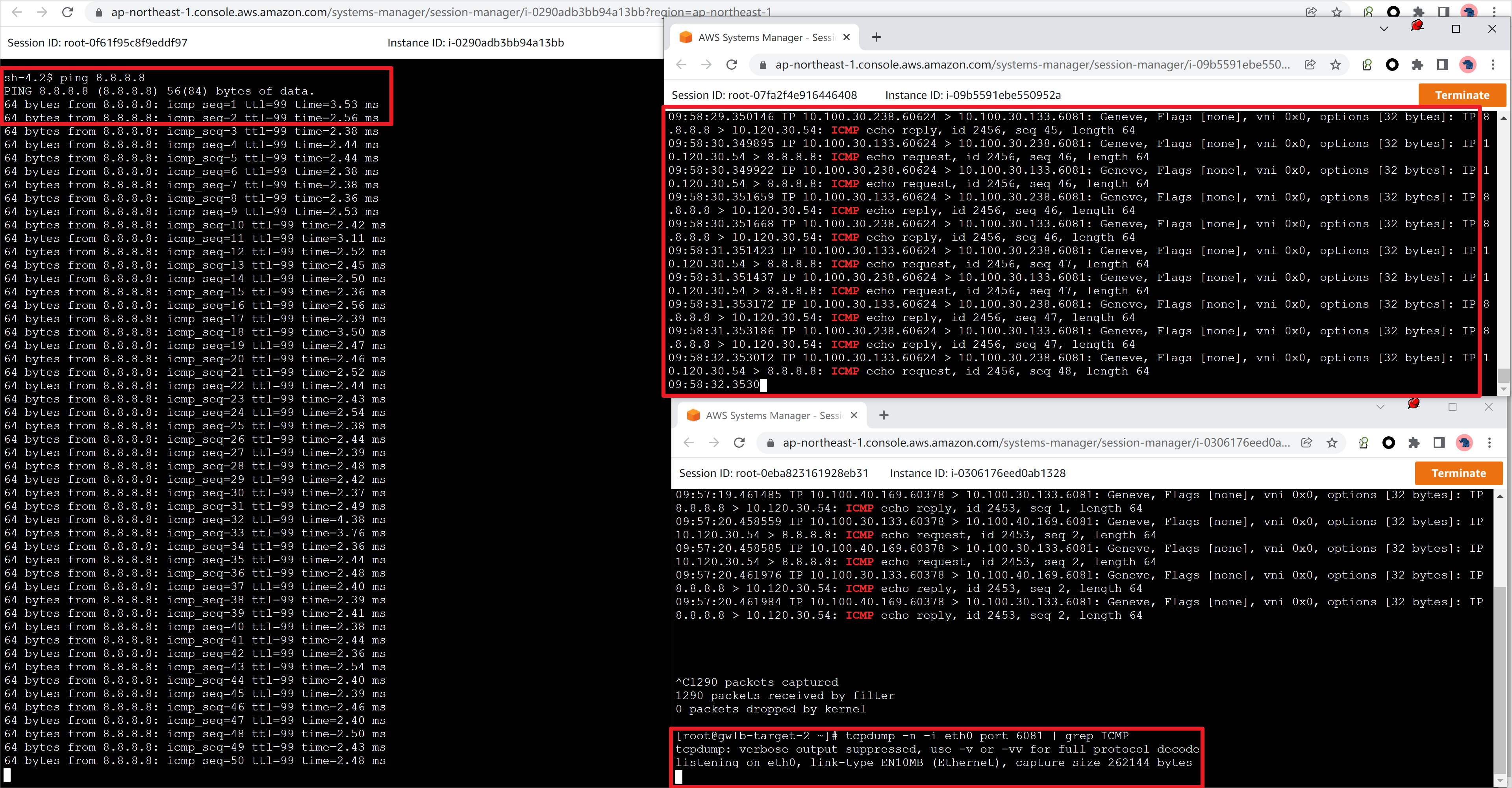Open Chrome menu dots in top-right window
Screen dimensions: 1512x788
(x=1493, y=65)
